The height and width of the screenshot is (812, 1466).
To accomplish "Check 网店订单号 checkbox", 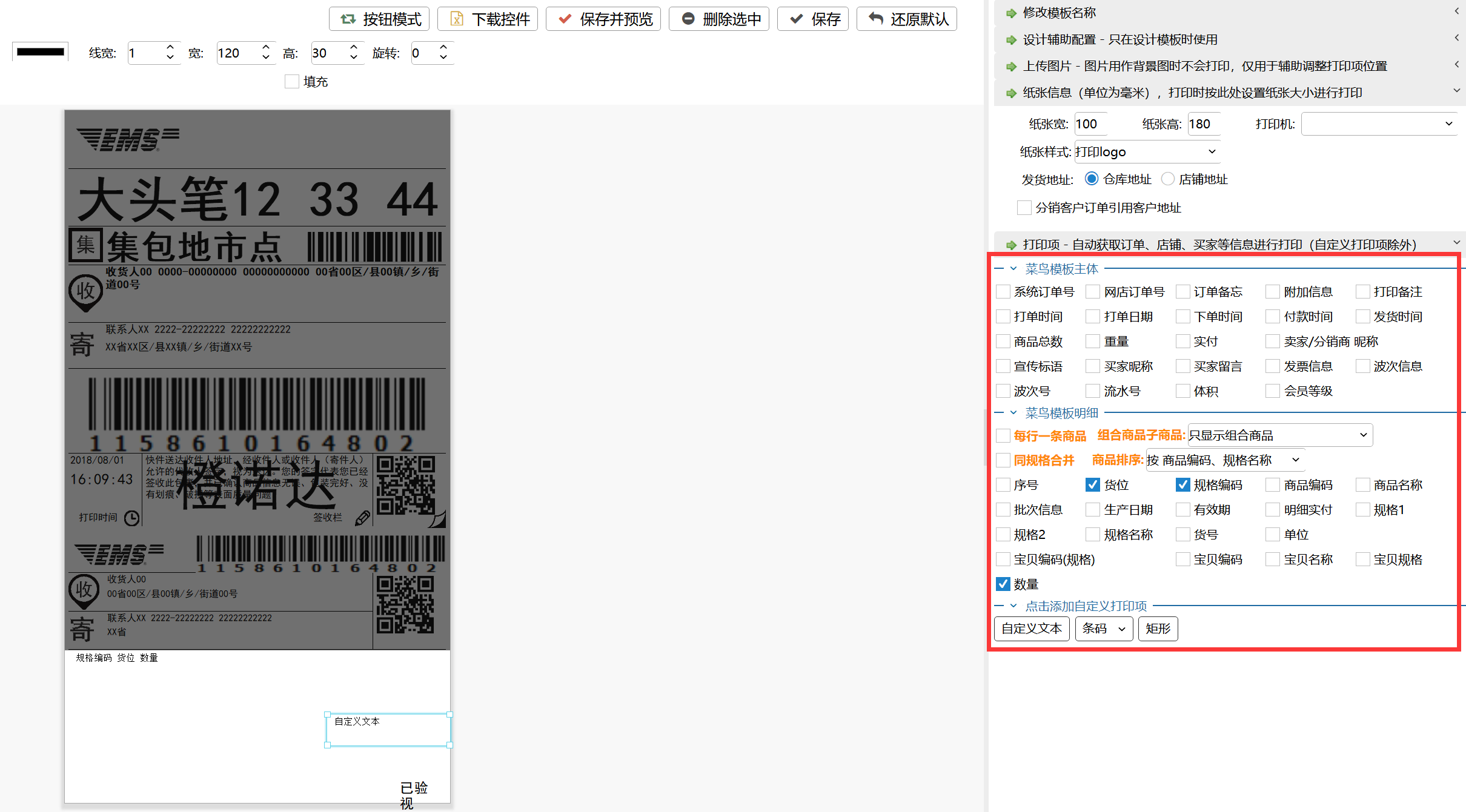I will (x=1093, y=292).
